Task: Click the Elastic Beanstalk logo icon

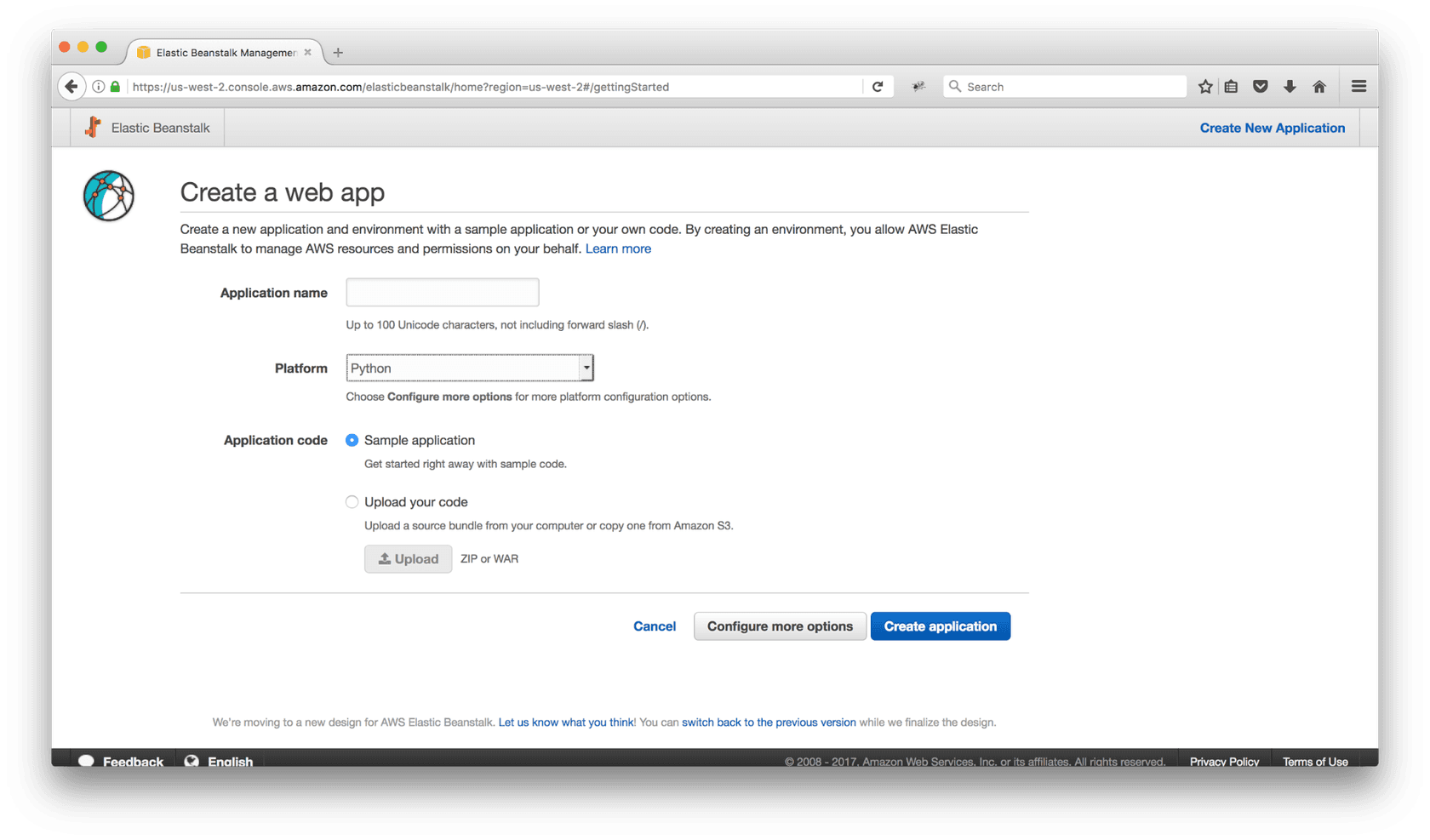Action: tap(93, 128)
